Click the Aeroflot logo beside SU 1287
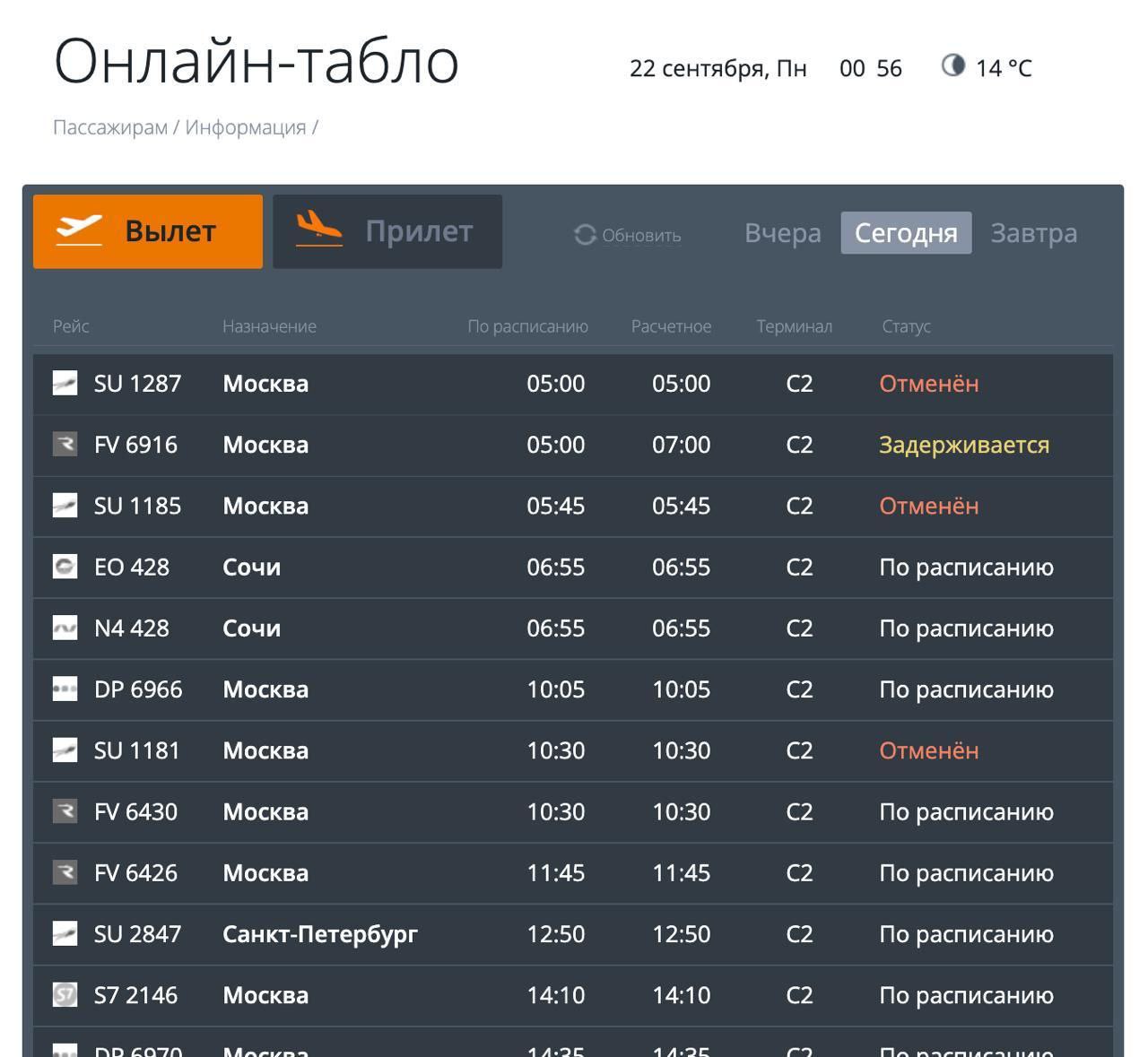1148x1057 pixels. click(x=65, y=383)
